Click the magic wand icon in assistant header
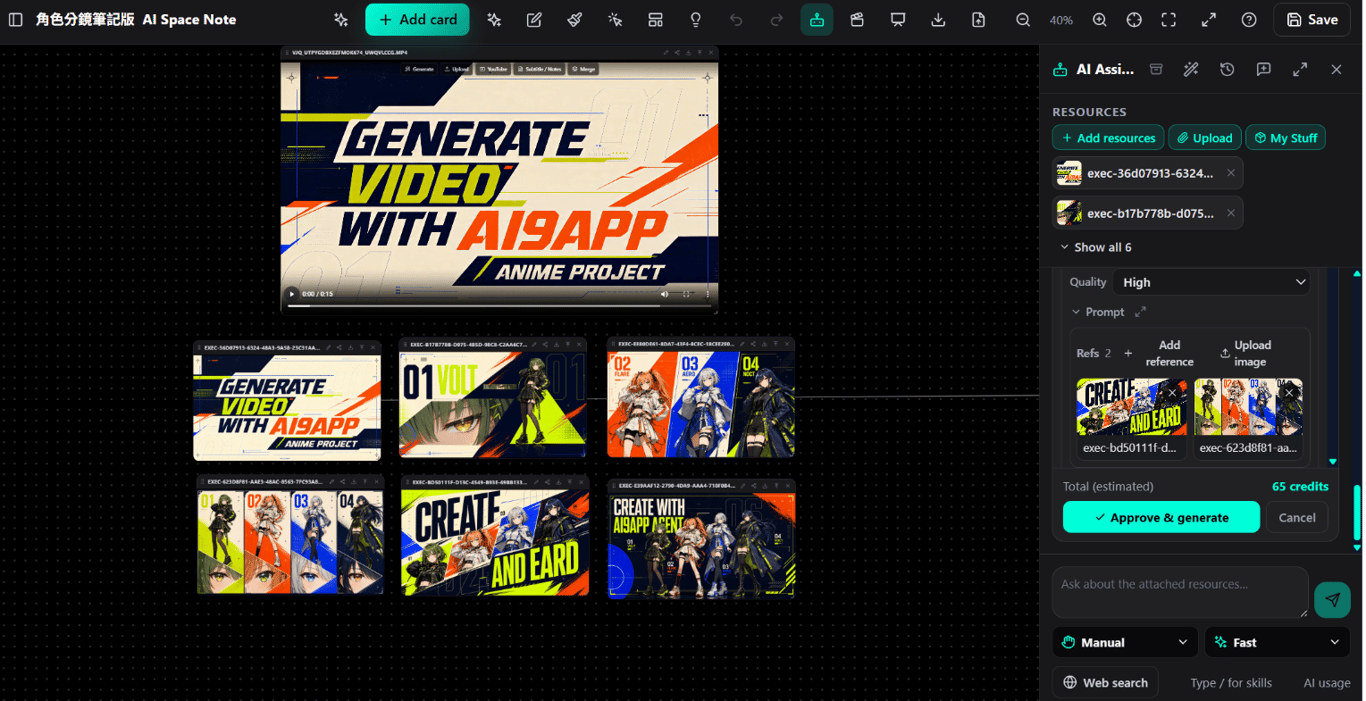The width and height of the screenshot is (1366, 701). [1191, 69]
